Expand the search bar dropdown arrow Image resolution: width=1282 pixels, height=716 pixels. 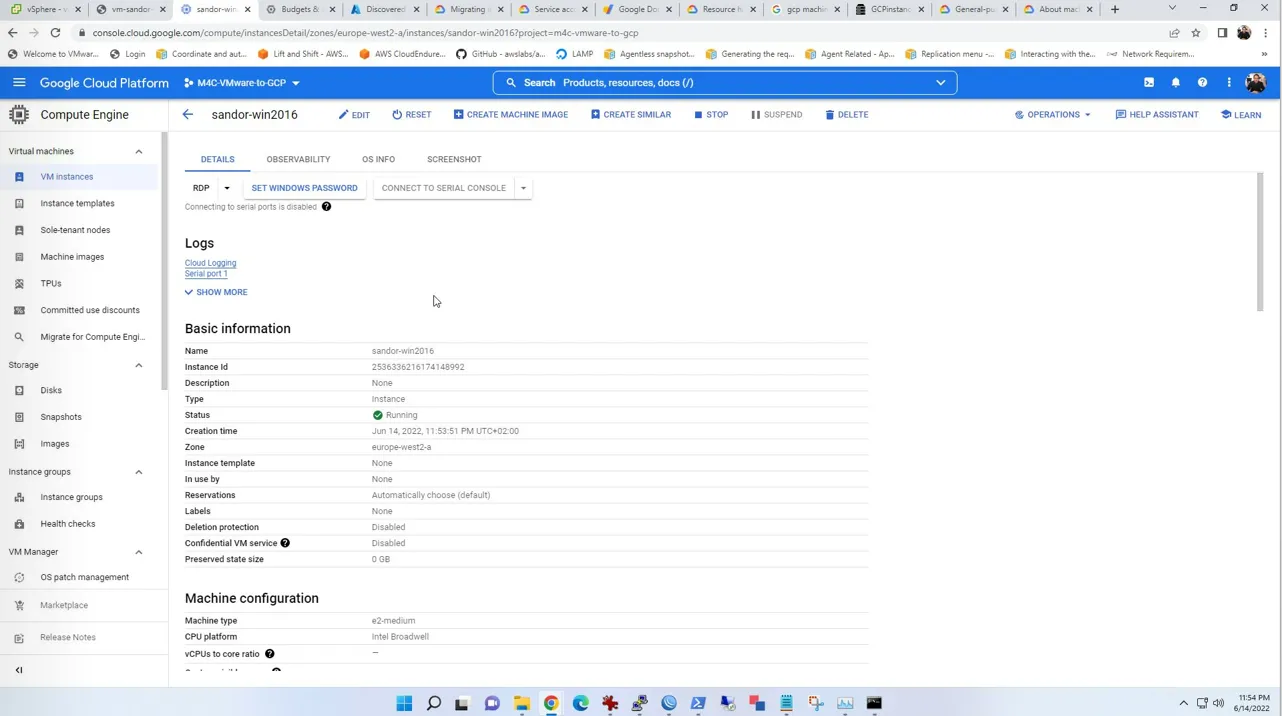[941, 83]
